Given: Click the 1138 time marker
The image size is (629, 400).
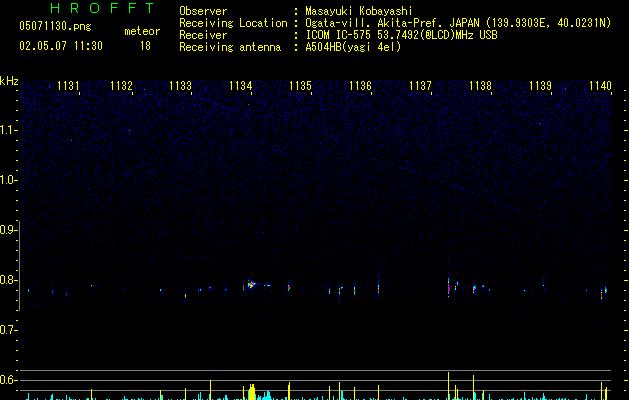Looking at the screenshot, I should [480, 86].
